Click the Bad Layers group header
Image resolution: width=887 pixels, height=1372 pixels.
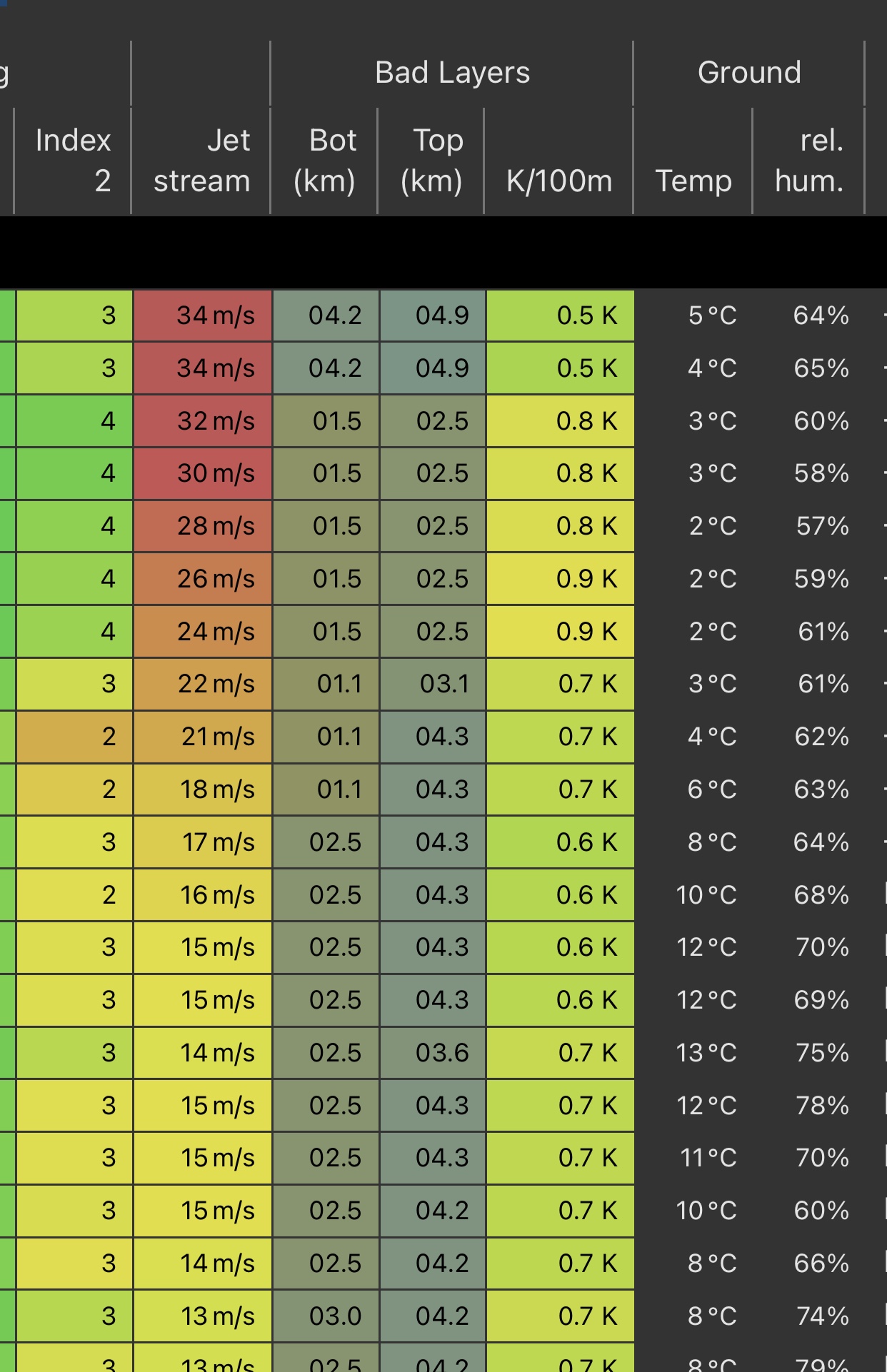click(x=452, y=73)
